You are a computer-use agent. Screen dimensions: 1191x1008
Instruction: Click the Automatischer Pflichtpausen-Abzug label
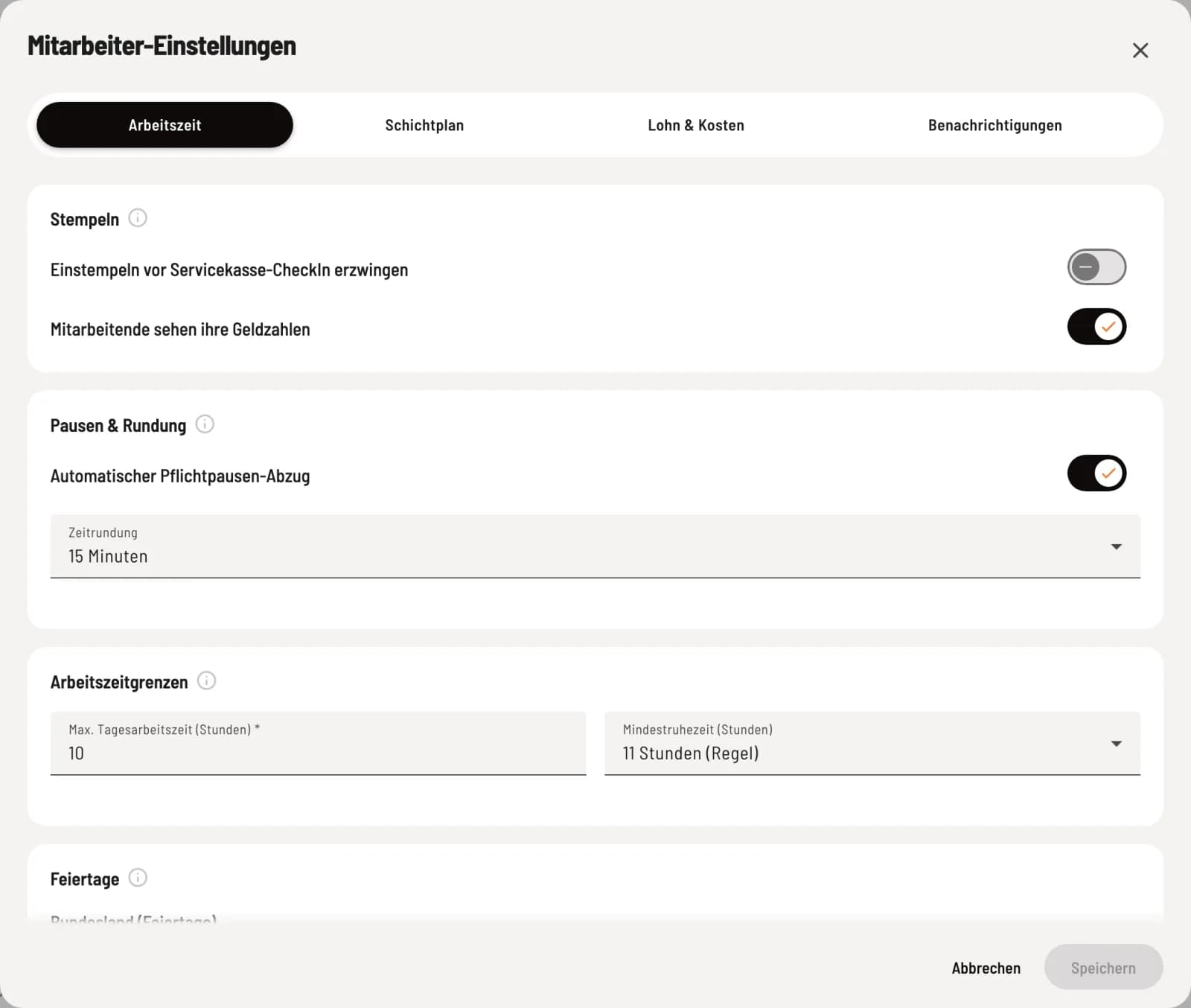click(180, 476)
